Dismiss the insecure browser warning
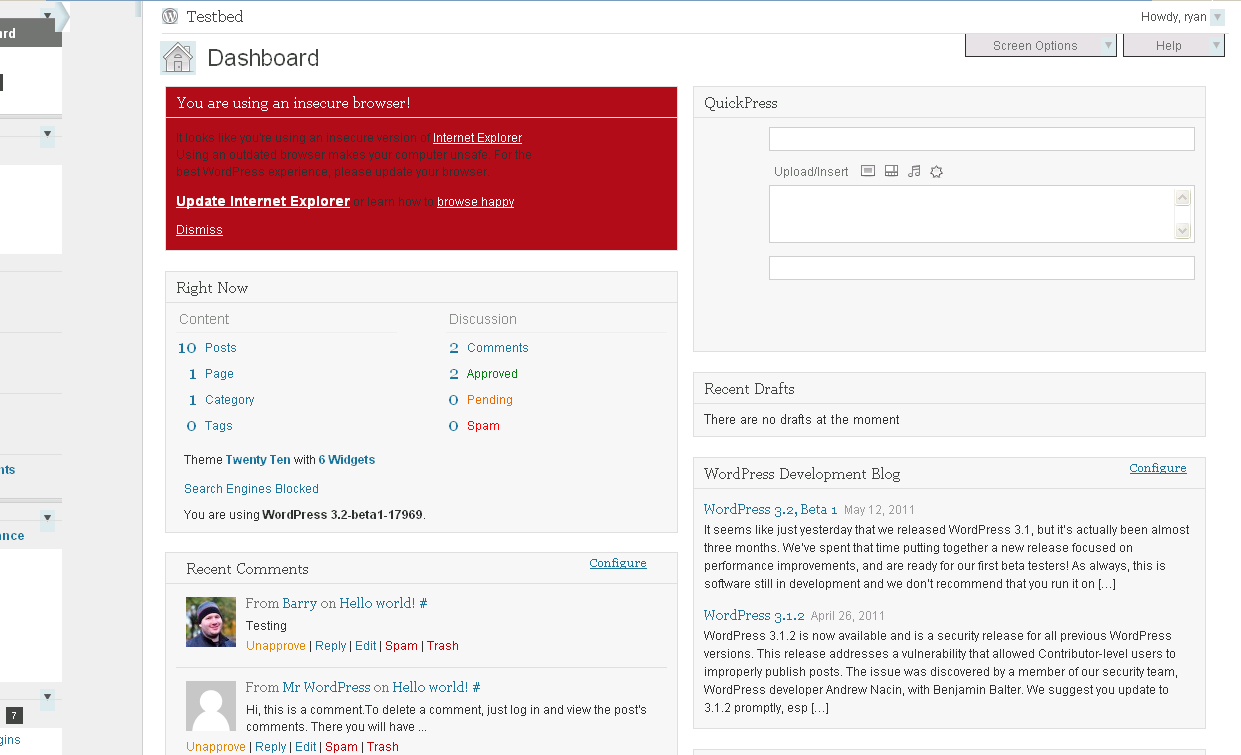Image resolution: width=1241 pixels, height=755 pixels. [x=199, y=230]
